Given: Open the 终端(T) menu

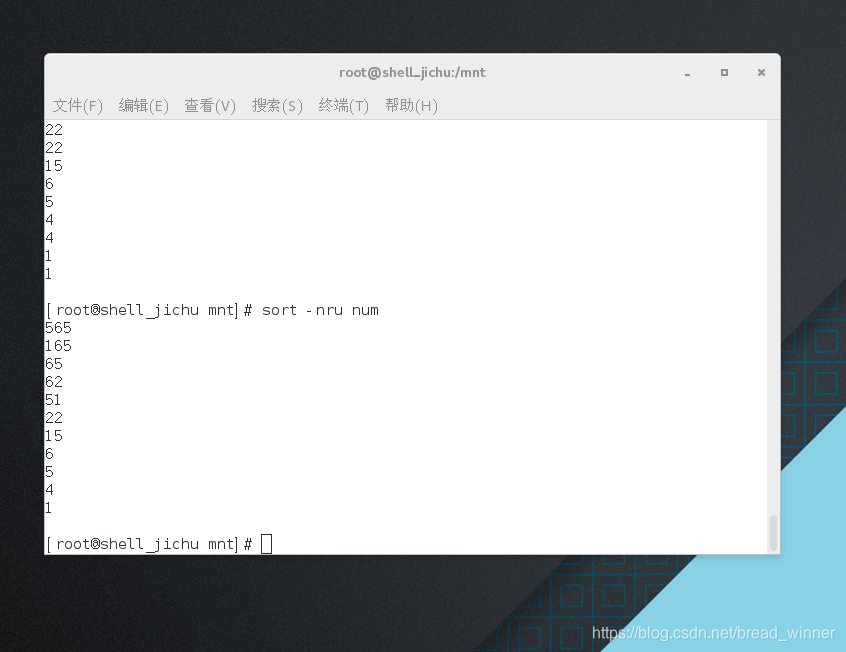Looking at the screenshot, I should [x=343, y=105].
